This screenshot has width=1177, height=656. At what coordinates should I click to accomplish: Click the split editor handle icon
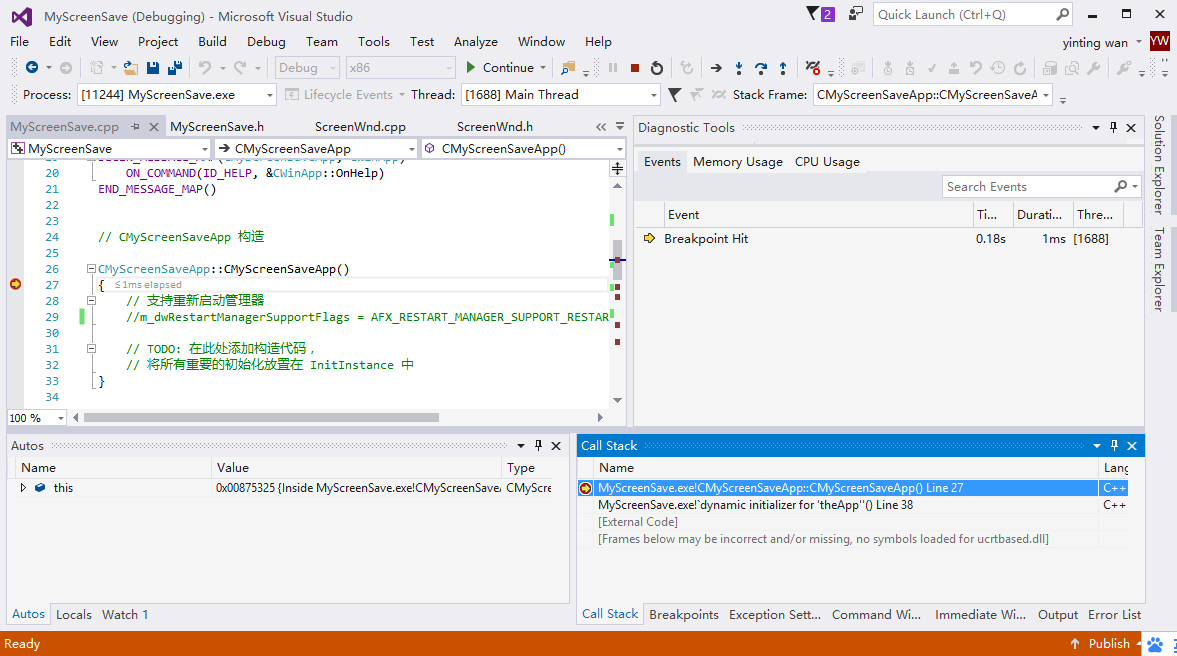click(x=617, y=169)
